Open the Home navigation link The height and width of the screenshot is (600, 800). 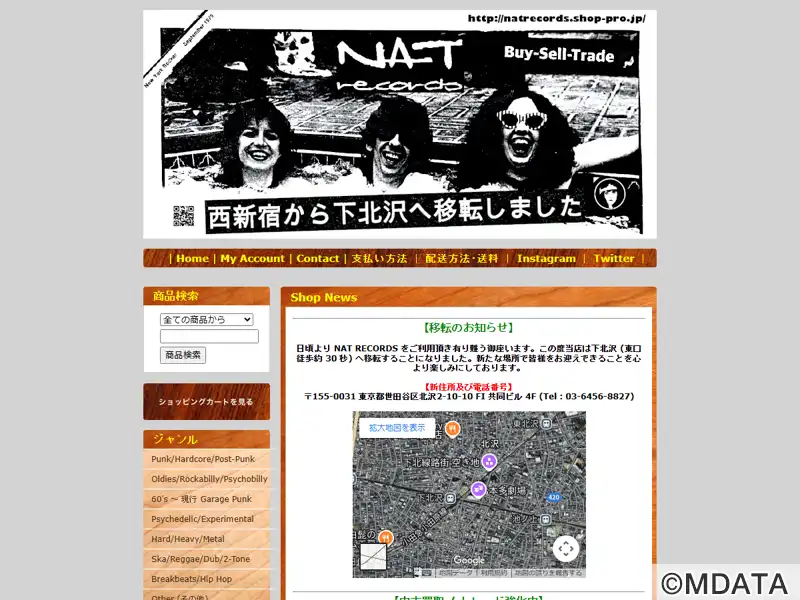pos(192,258)
